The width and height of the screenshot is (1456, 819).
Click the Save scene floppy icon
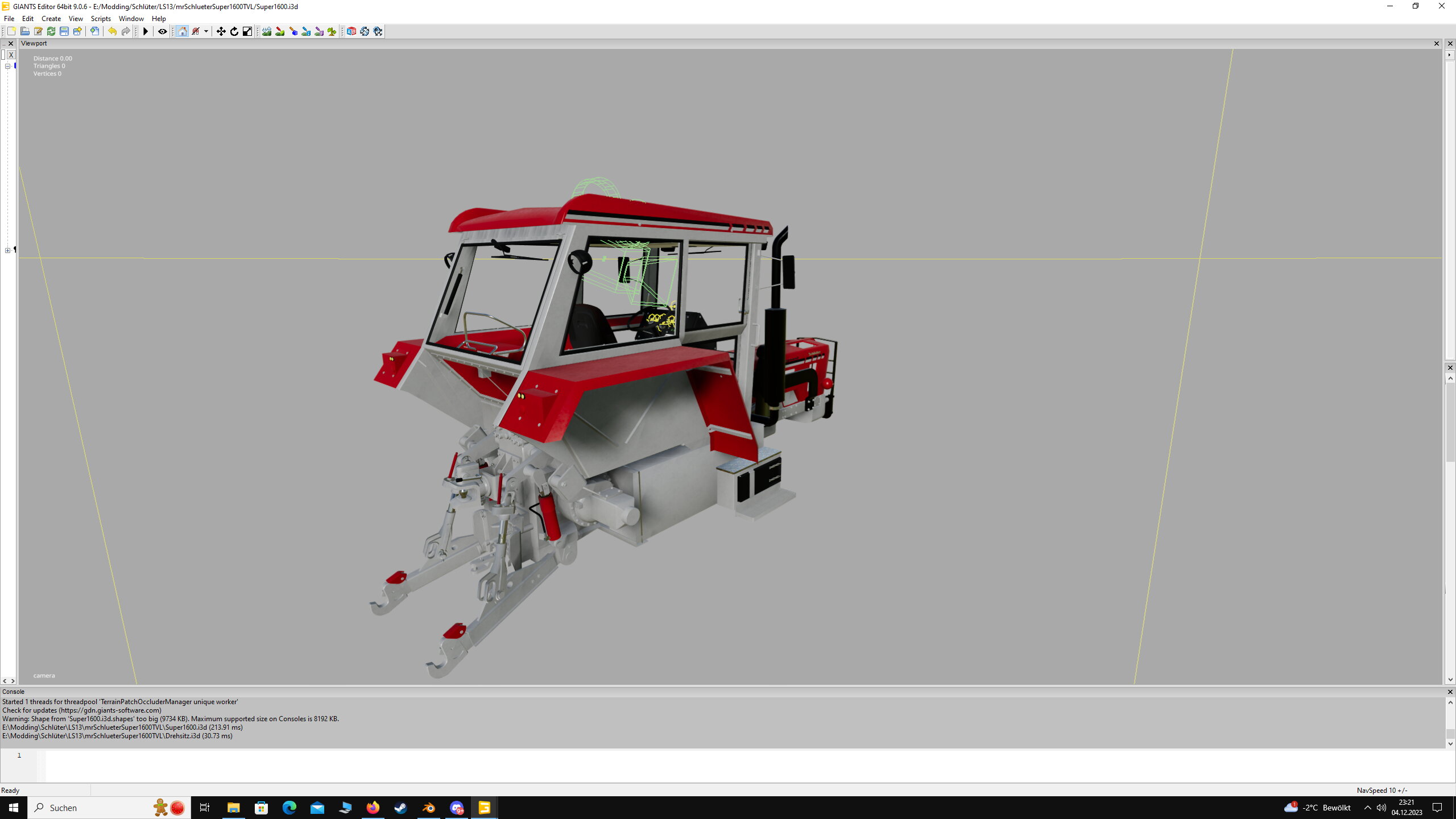[x=64, y=31]
